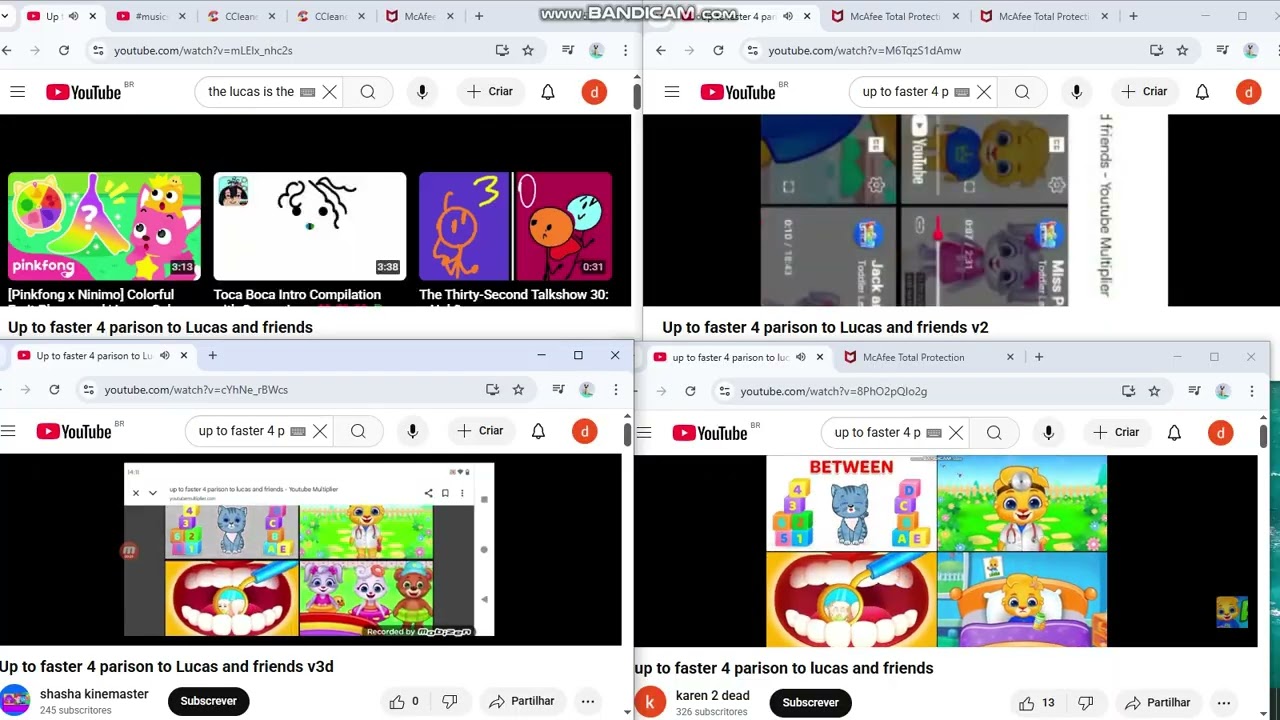Reload the 8PhO2pQIo2g page
1280x720 pixels.
[690, 391]
